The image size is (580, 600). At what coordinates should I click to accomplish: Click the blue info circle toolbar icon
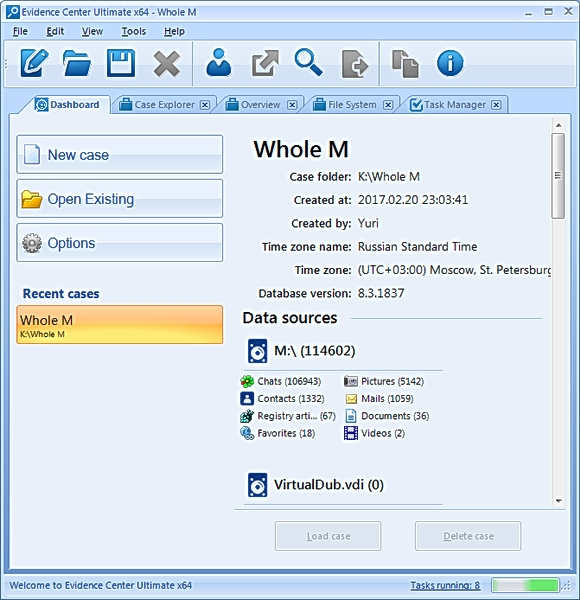tap(450, 63)
